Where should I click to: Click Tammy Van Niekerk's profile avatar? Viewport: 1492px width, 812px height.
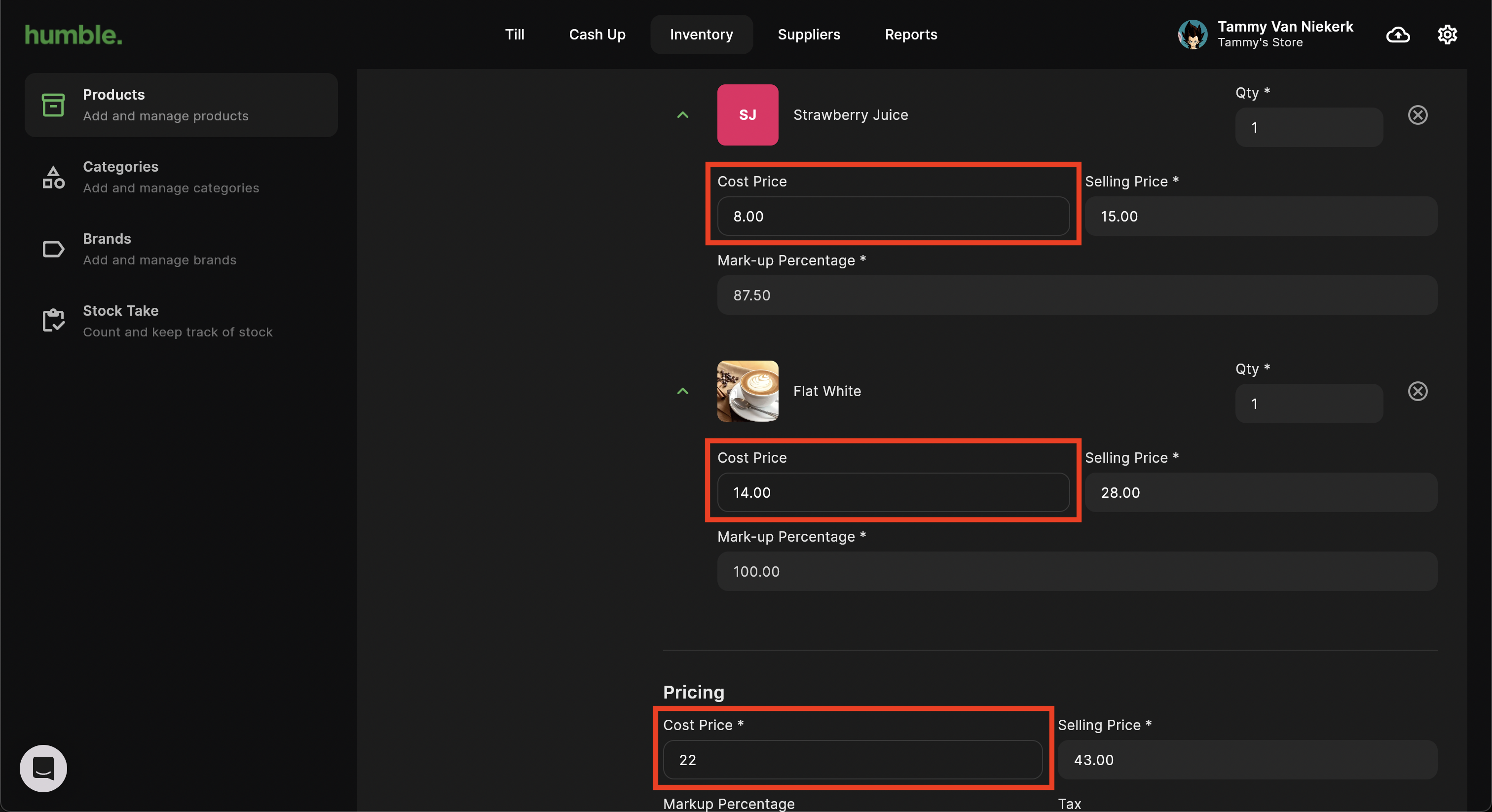point(1193,35)
